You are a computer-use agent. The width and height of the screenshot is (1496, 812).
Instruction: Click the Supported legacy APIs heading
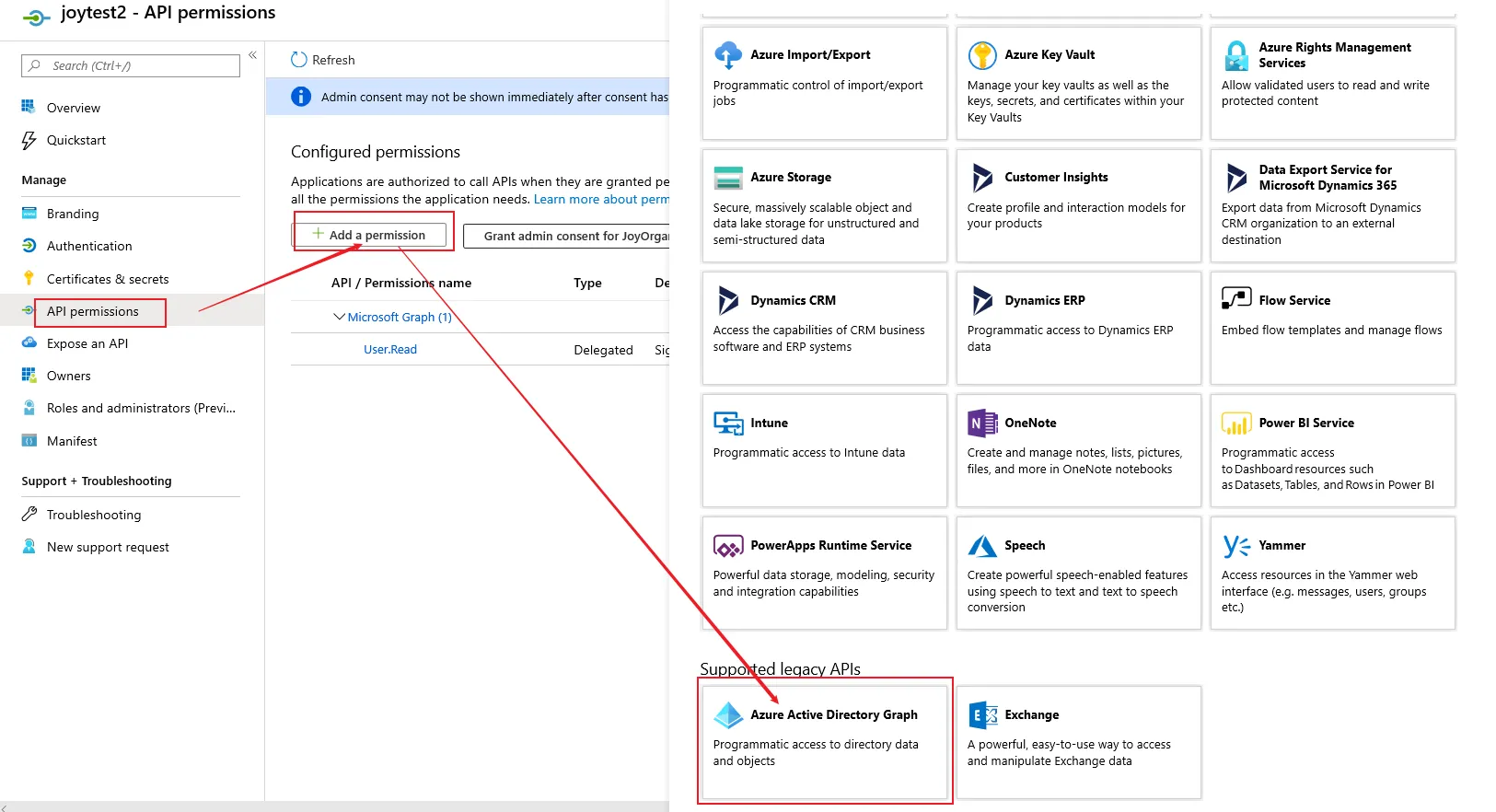pyautogui.click(x=780, y=669)
